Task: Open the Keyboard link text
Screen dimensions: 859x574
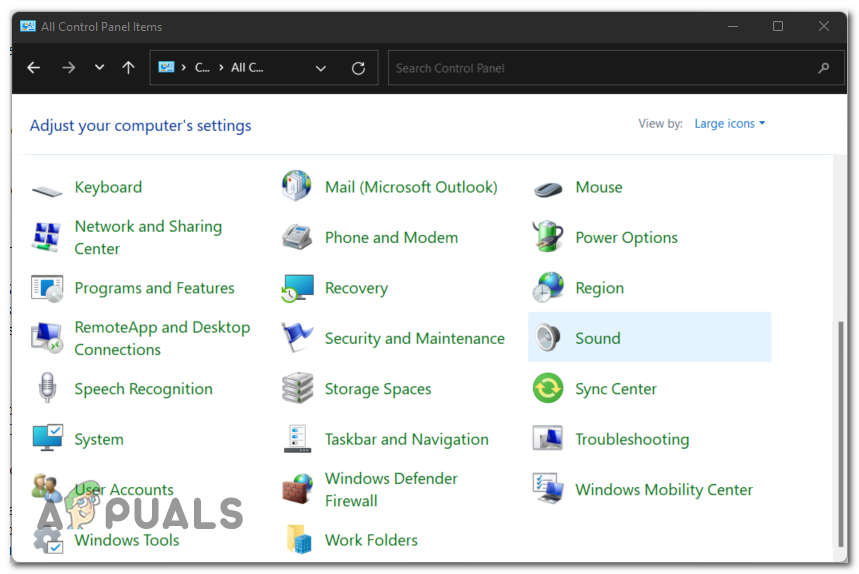Action: point(108,187)
